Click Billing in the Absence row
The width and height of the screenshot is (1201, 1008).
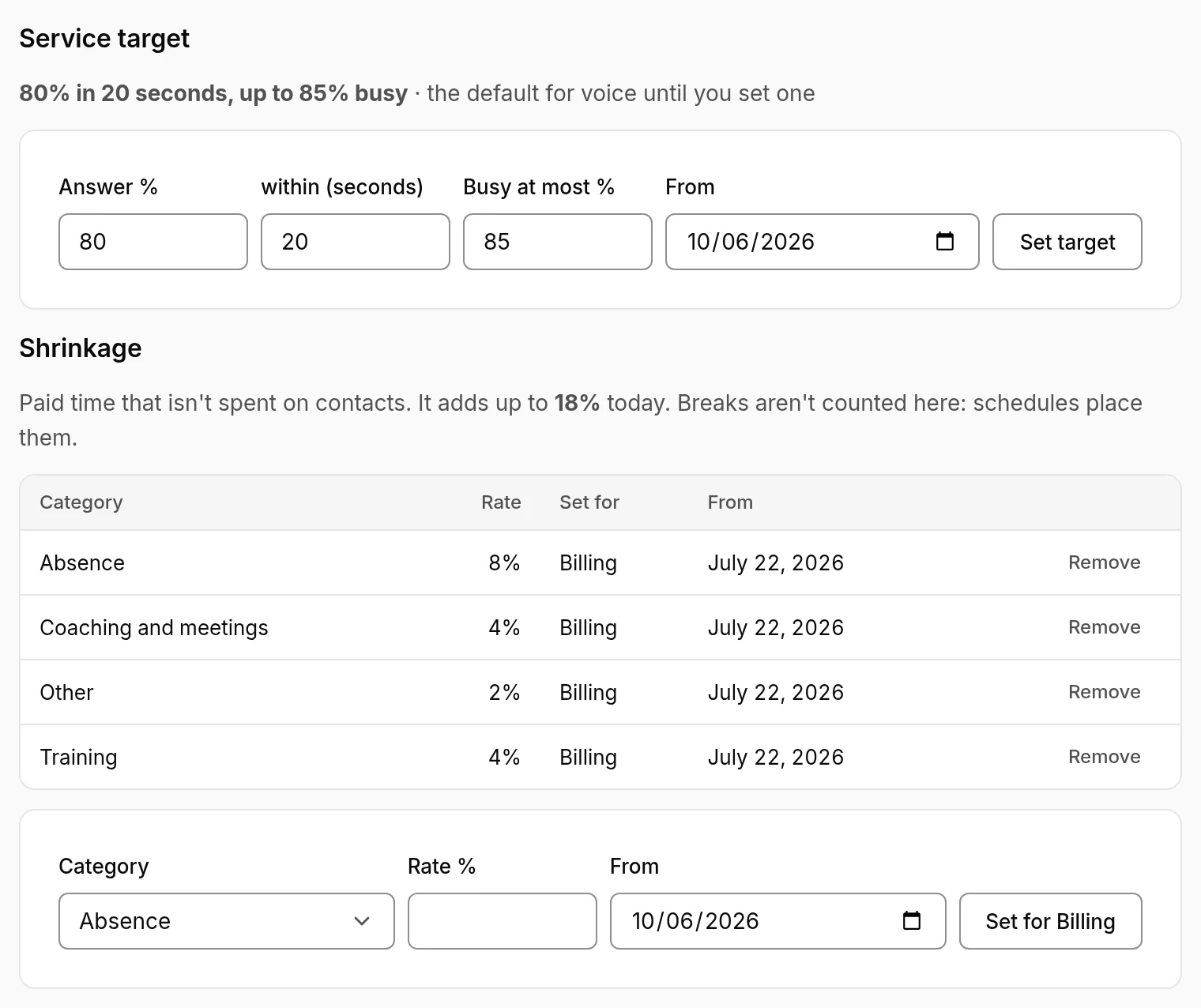(x=588, y=562)
